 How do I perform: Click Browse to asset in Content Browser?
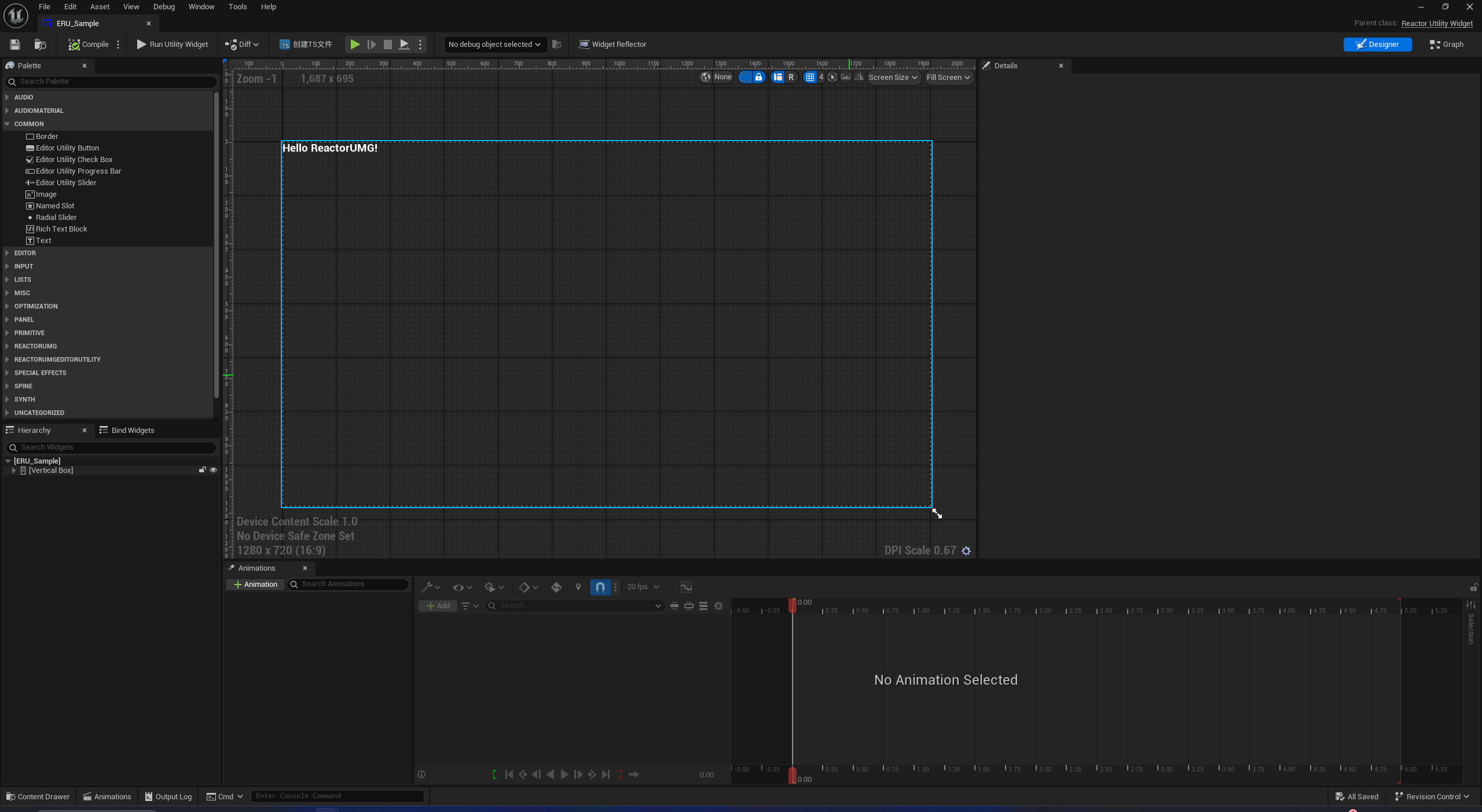point(40,45)
